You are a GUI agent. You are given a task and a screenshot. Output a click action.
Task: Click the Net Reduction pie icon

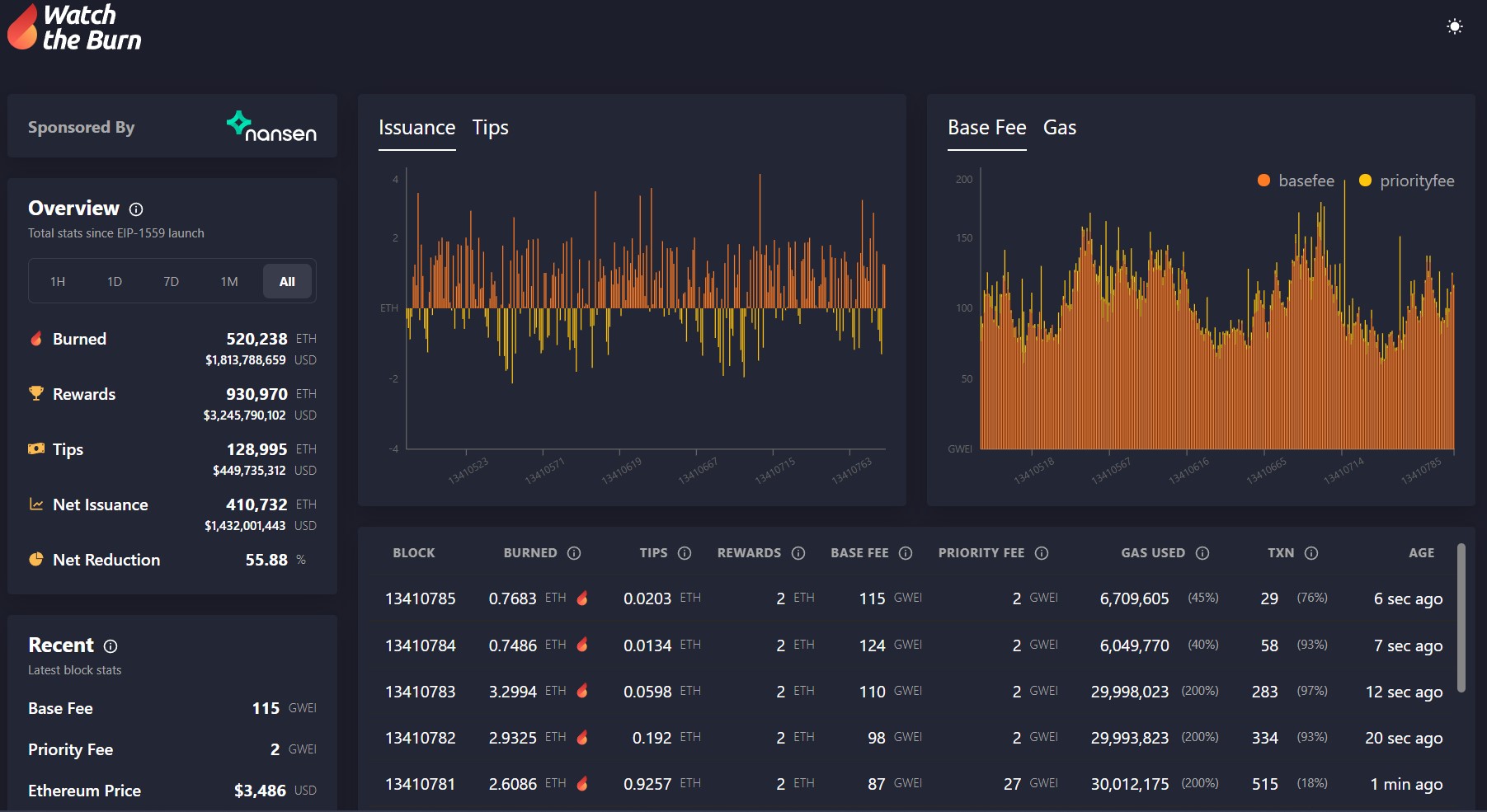click(36, 559)
